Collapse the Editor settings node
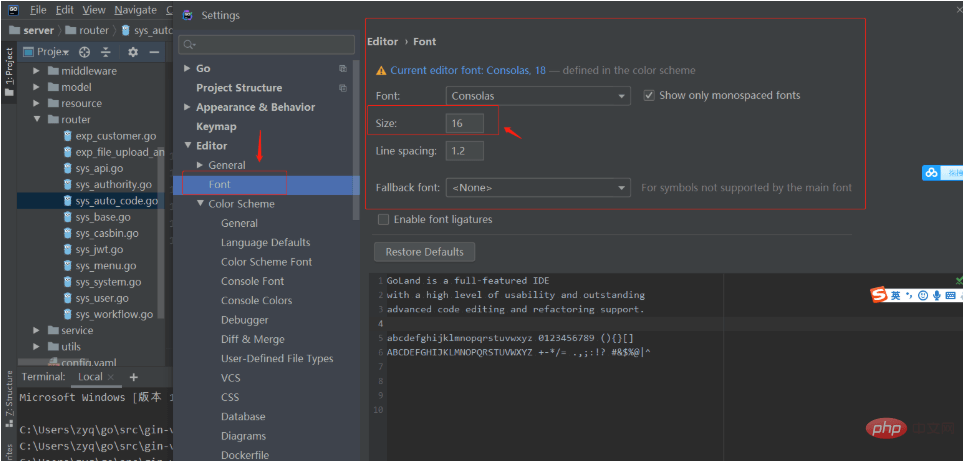The image size is (965, 461). click(x=188, y=146)
